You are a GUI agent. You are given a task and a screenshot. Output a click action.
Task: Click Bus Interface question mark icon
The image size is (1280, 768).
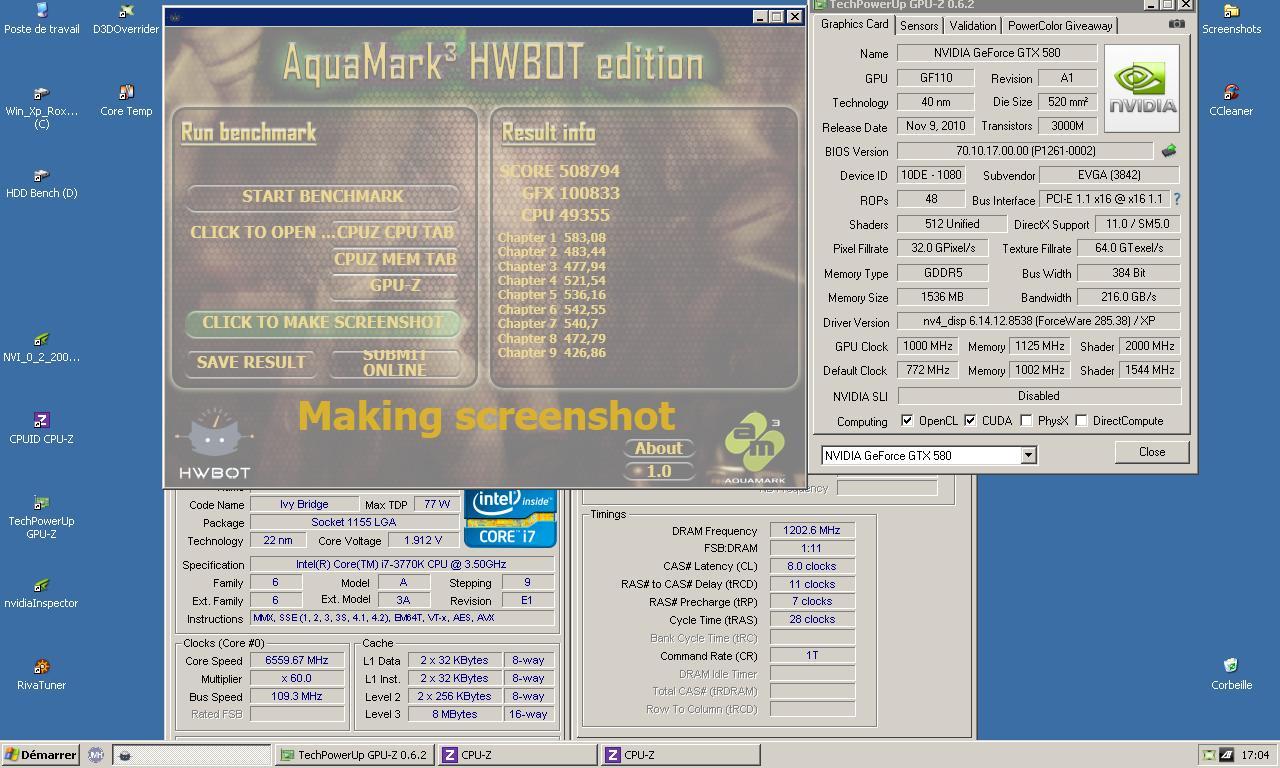pos(1177,199)
